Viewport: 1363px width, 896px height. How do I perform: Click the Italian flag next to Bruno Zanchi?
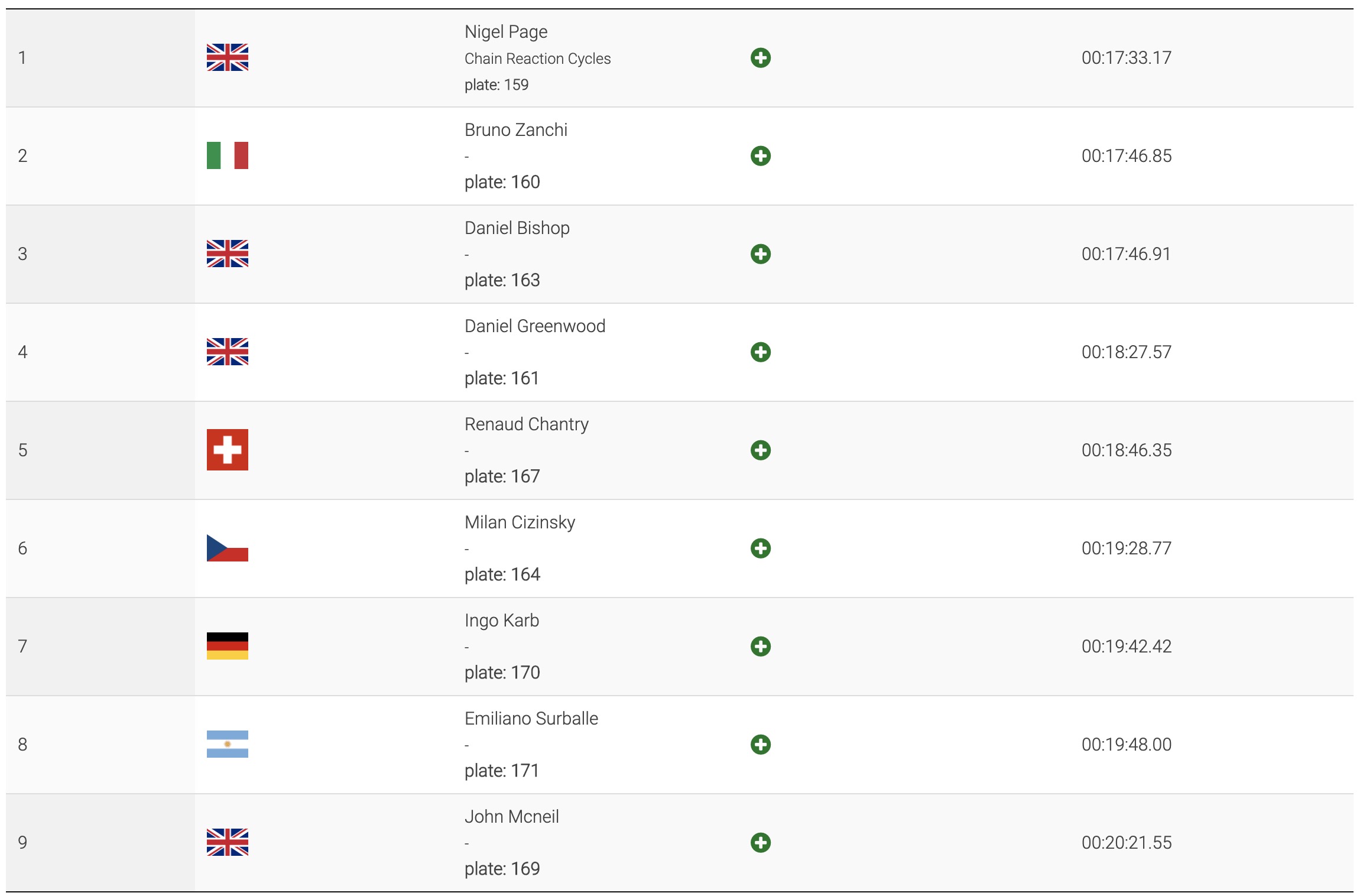(x=228, y=155)
